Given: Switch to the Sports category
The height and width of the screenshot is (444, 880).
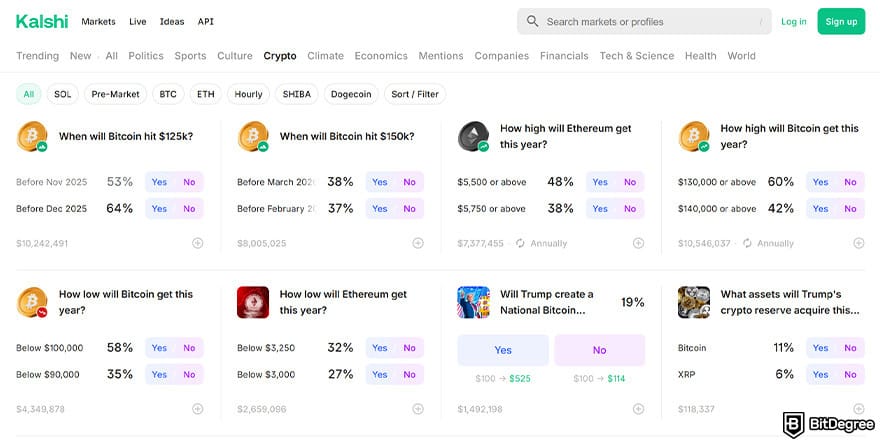Looking at the screenshot, I should click(x=190, y=56).
